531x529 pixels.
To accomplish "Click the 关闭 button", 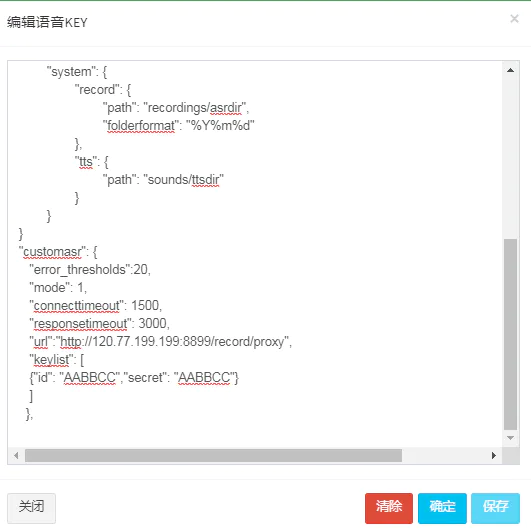I will 31,508.
